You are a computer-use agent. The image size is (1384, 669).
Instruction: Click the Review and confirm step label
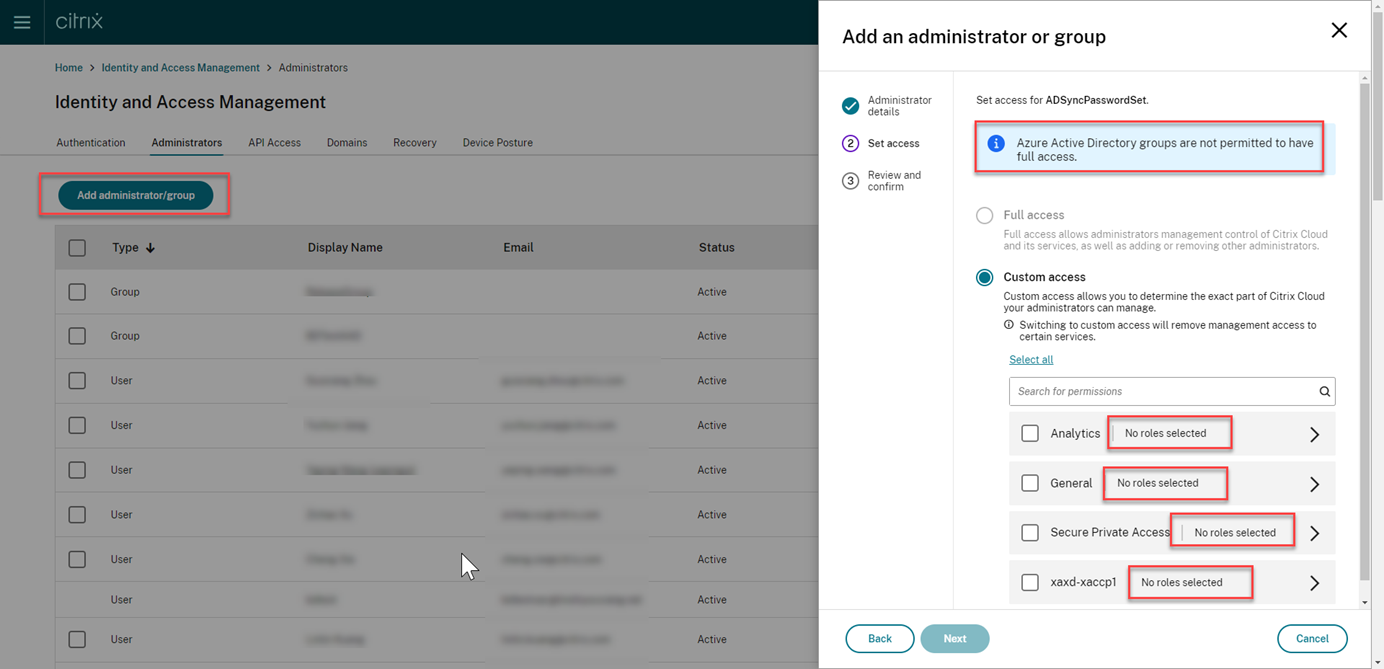click(895, 181)
